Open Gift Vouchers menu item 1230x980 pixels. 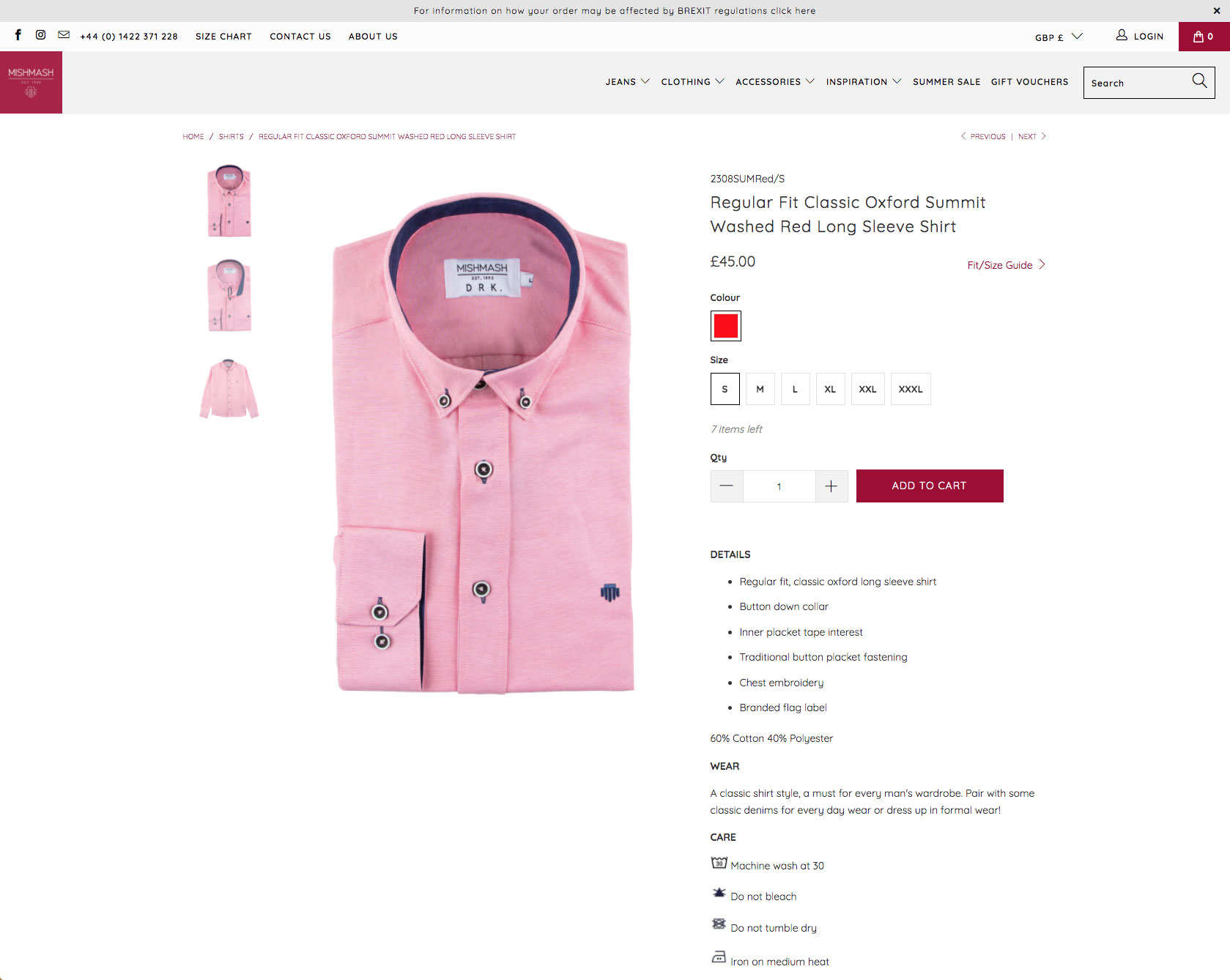point(1030,82)
